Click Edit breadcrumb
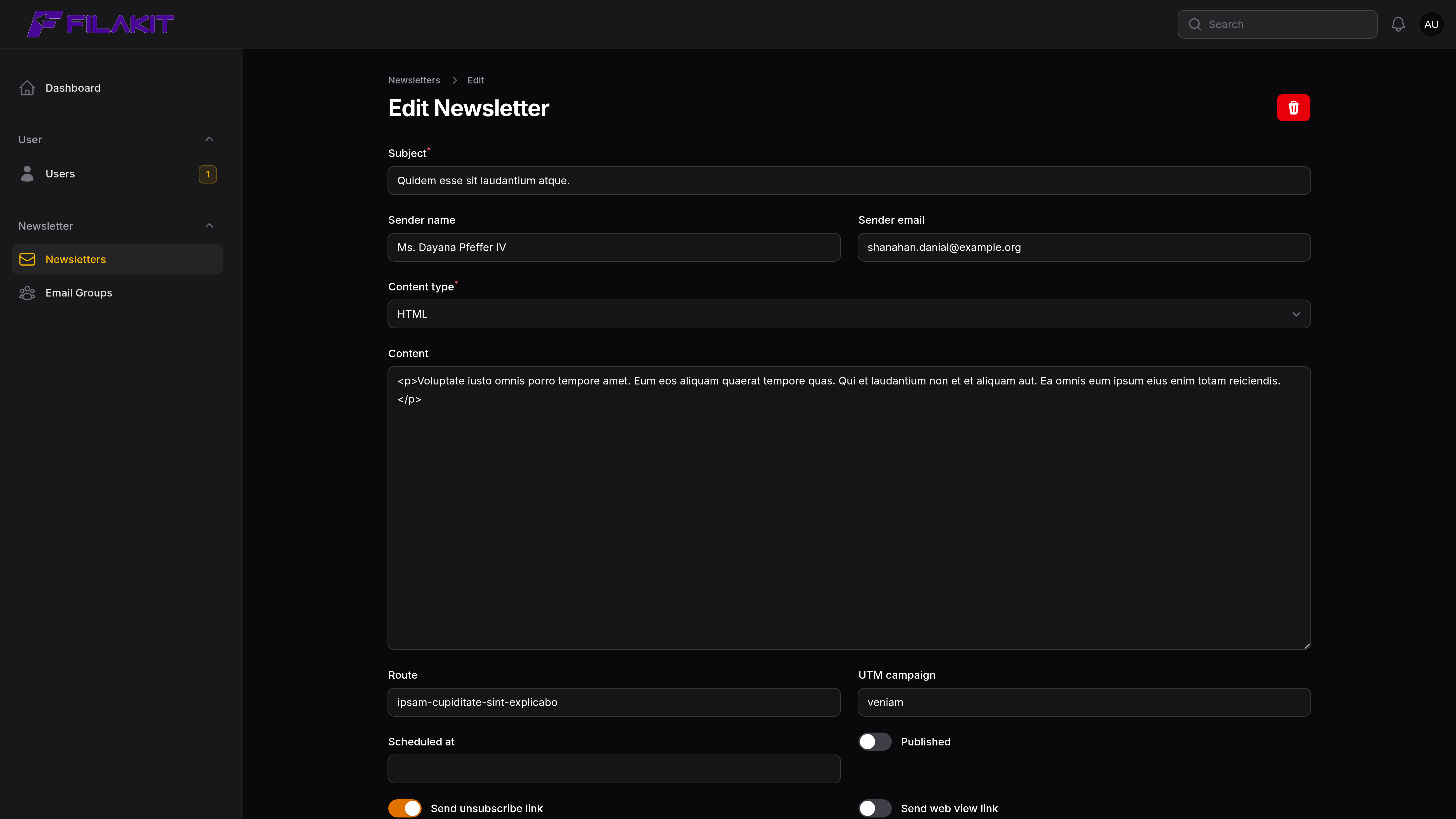The image size is (1456, 819). 475,80
